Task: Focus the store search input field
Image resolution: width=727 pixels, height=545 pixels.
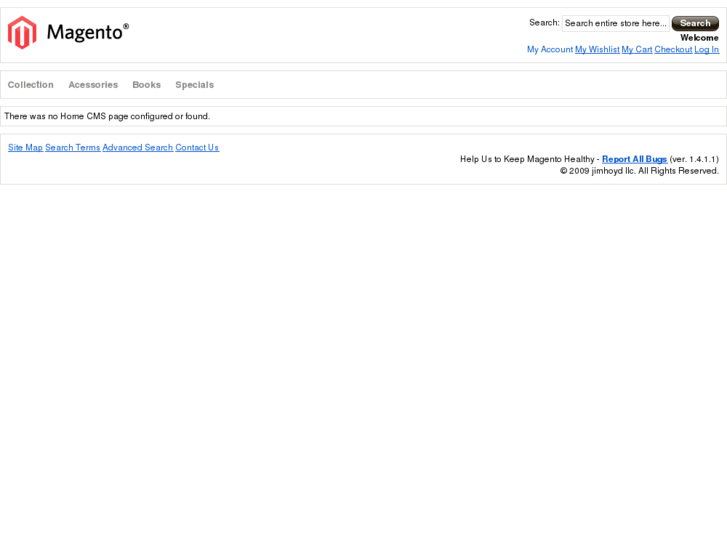Action: pyautogui.click(x=615, y=23)
